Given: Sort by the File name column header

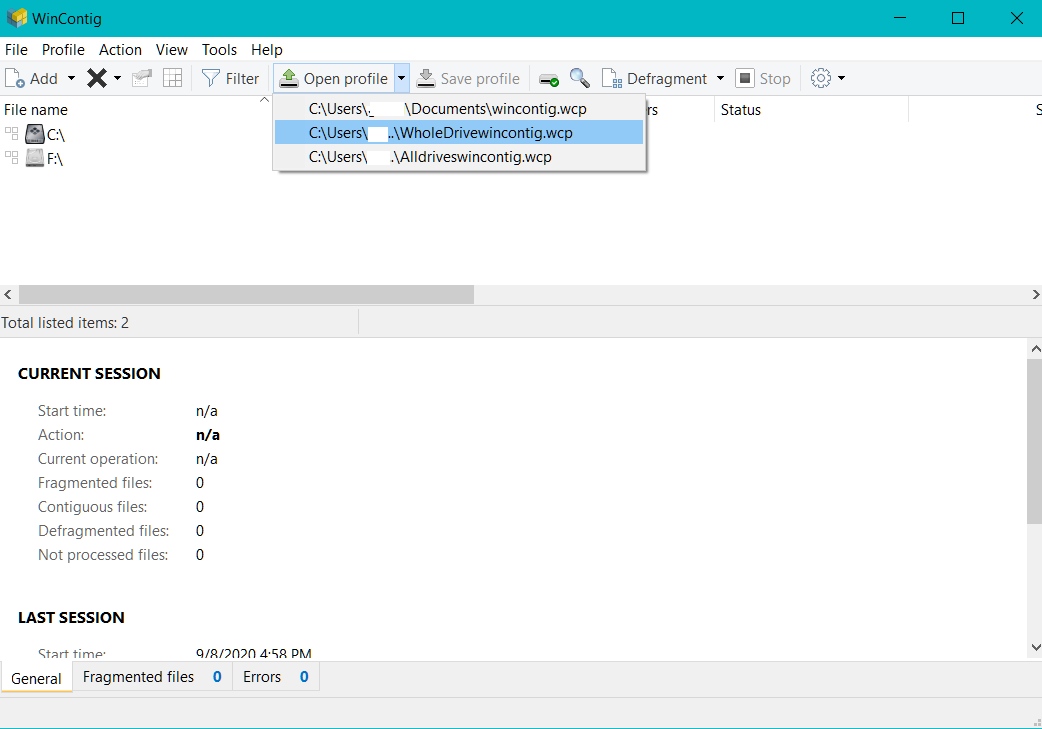Looking at the screenshot, I should click(36, 110).
